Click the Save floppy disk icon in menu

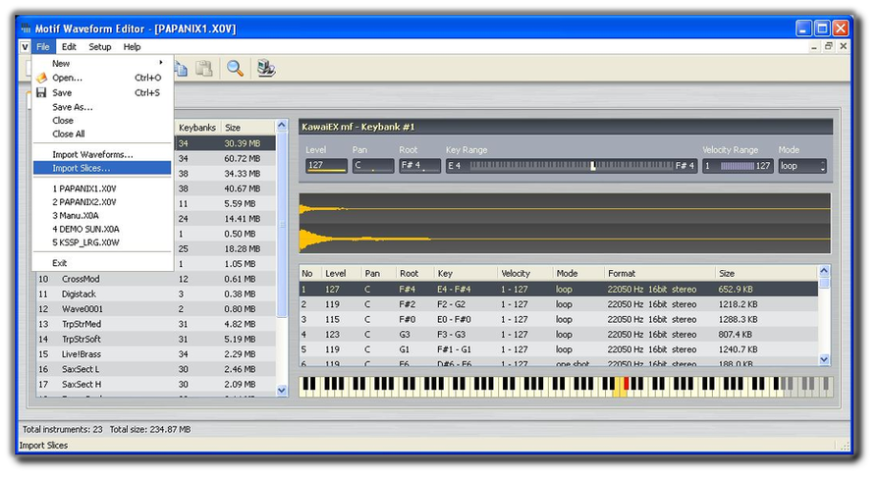point(41,92)
